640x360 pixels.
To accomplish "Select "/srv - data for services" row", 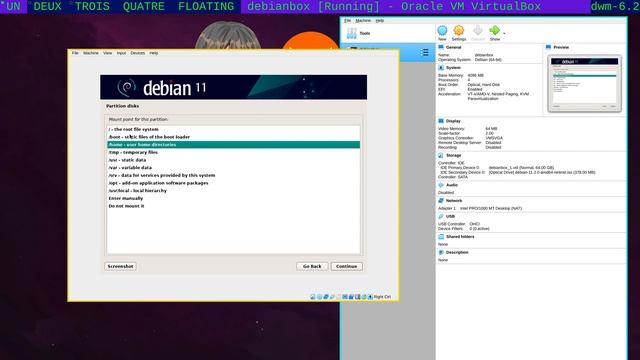I will [x=233, y=176].
